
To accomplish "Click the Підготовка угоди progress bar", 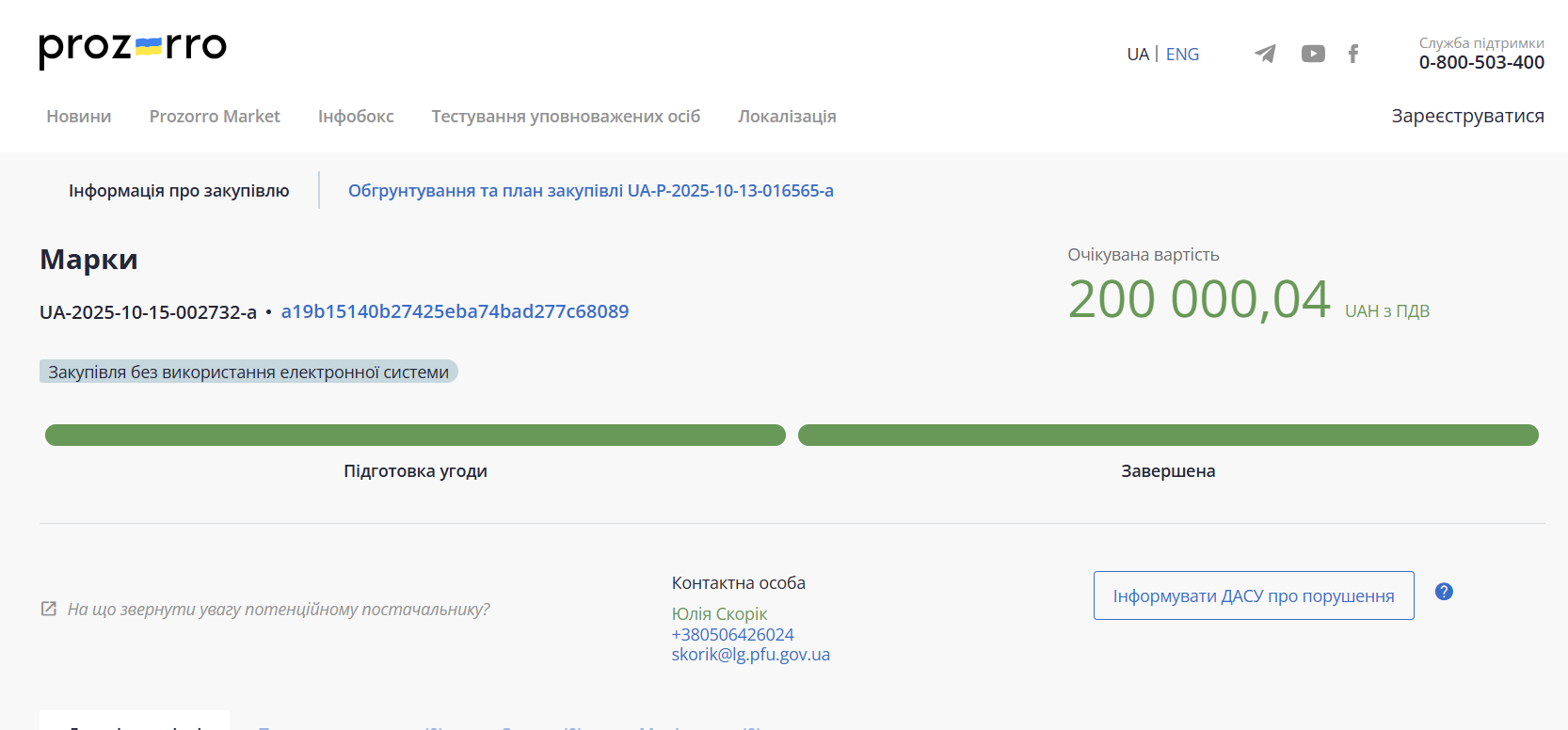I will click(x=415, y=435).
